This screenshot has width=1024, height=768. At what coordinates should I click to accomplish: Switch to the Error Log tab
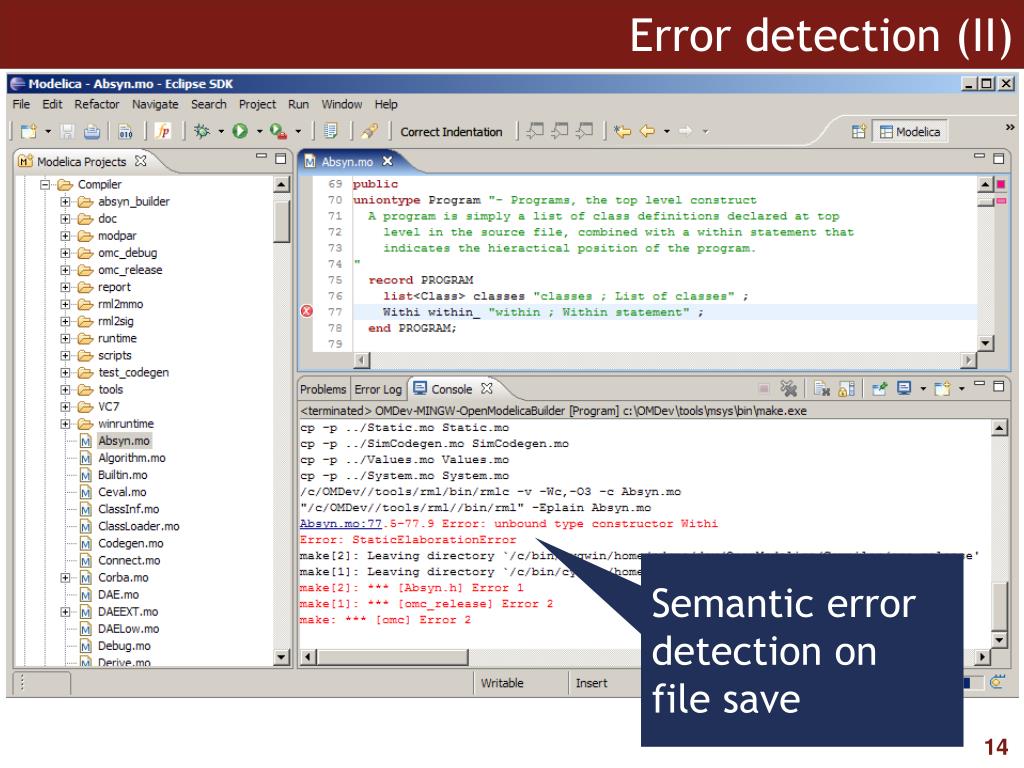click(x=378, y=389)
